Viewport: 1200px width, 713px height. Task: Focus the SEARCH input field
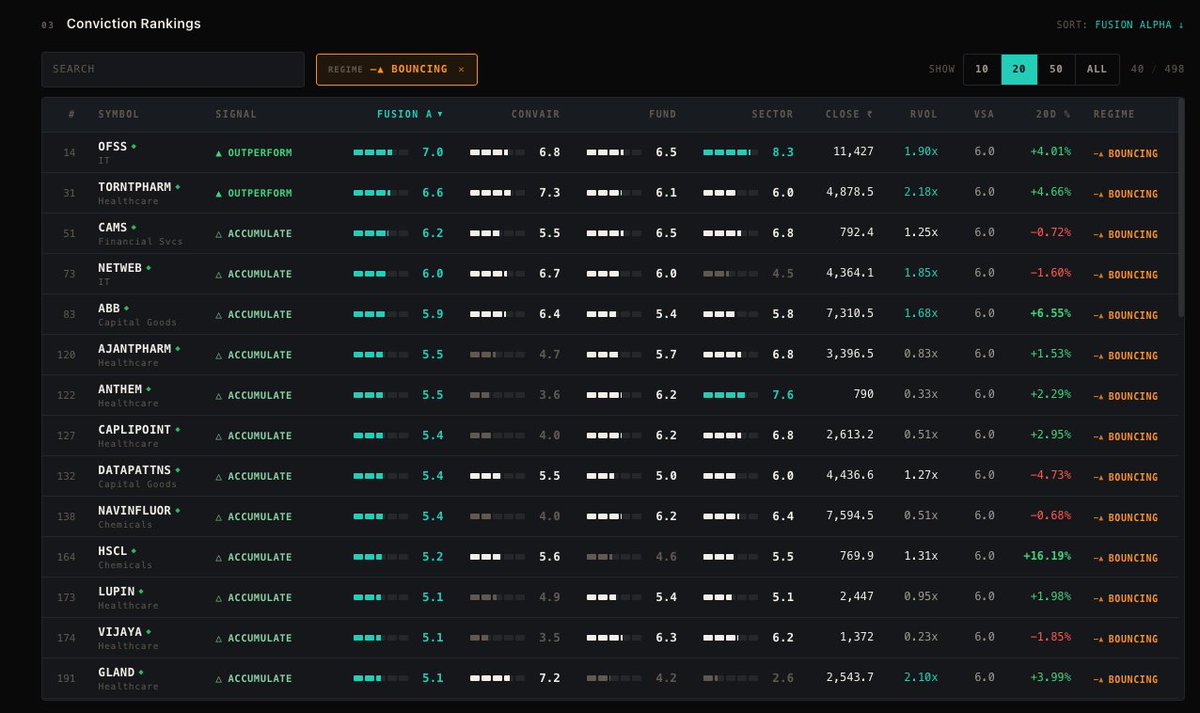tap(173, 69)
